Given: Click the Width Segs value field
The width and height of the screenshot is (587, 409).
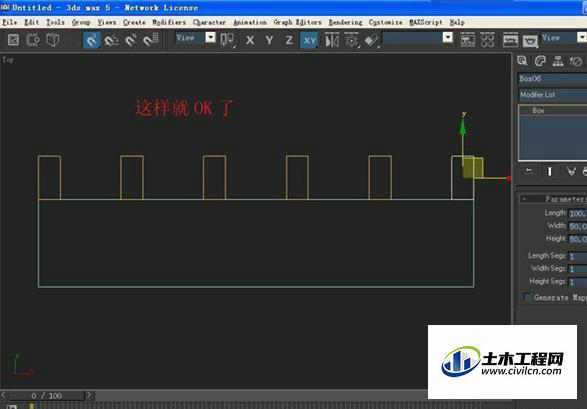Looking at the screenshot, I should [x=578, y=269].
